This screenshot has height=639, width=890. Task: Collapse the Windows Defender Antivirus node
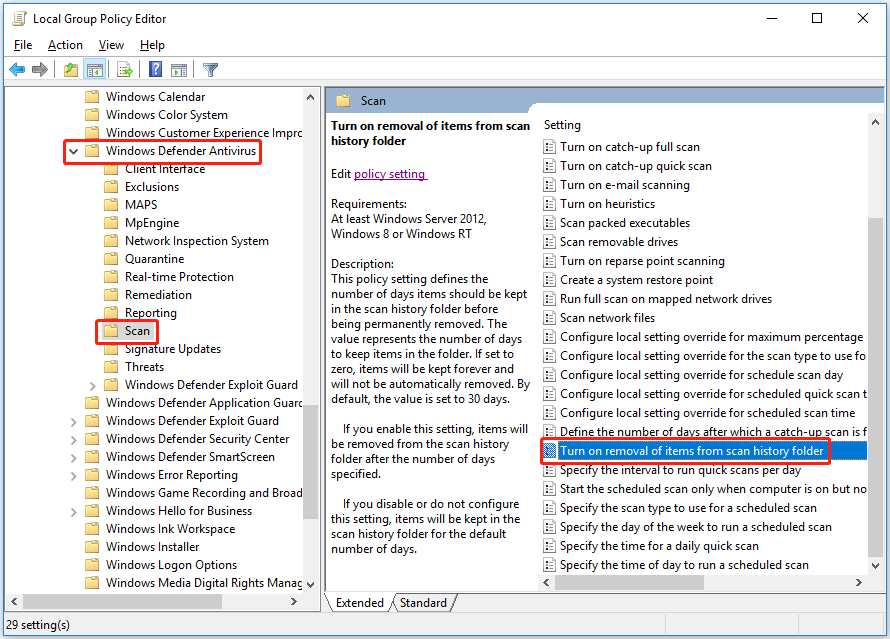[73, 151]
